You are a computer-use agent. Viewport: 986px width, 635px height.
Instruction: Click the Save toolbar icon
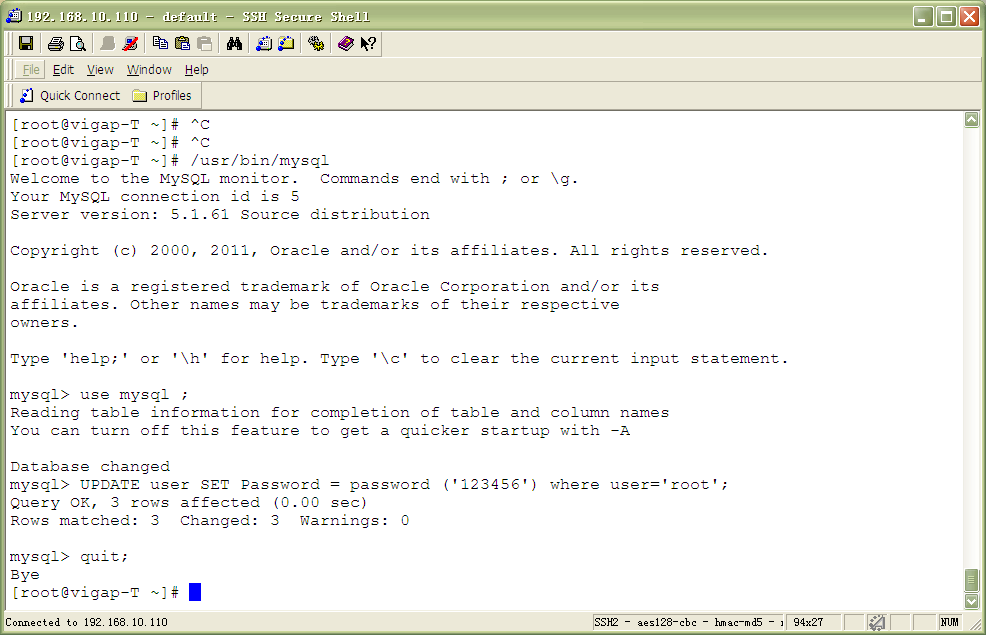[26, 43]
